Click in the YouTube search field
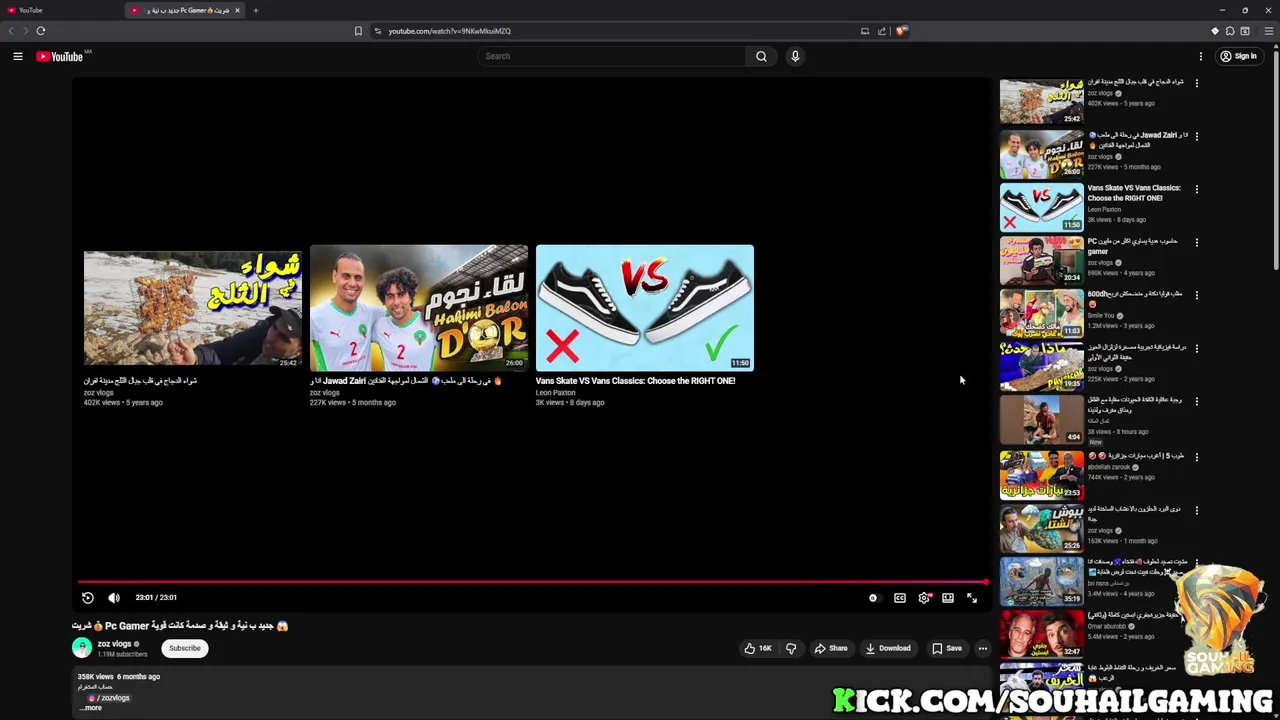Image resolution: width=1280 pixels, height=720 pixels. coord(612,56)
